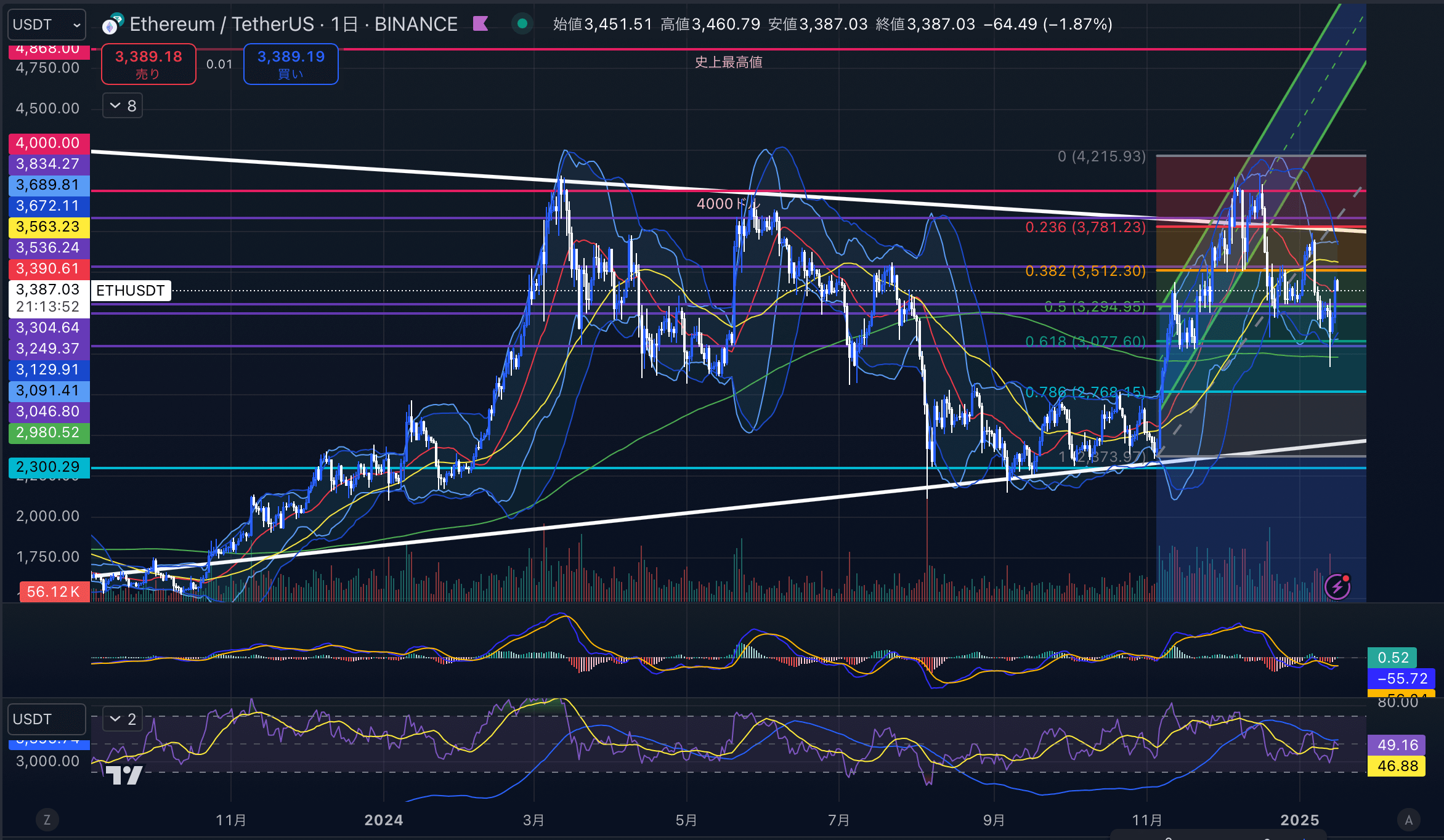Viewport: 1444px width, 840px height.
Task: Select the 2,980.52 green price label
Action: click(x=49, y=432)
